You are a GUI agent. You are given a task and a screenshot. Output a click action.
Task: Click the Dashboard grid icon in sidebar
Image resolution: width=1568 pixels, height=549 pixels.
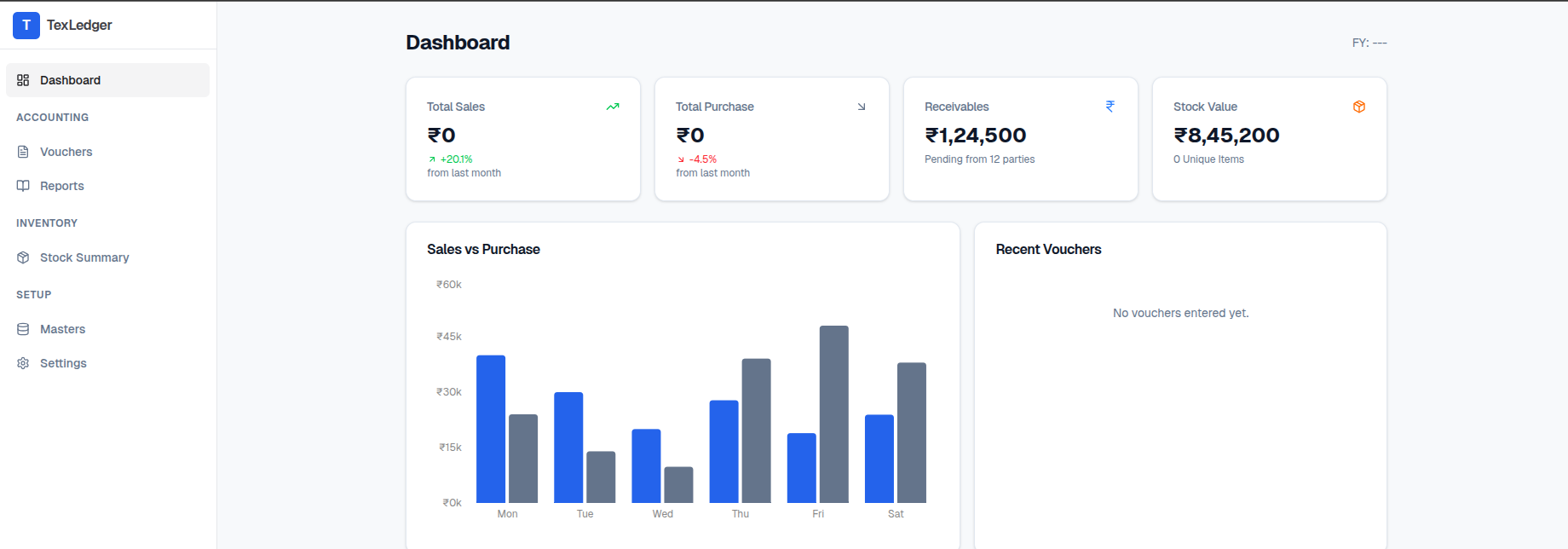point(23,80)
